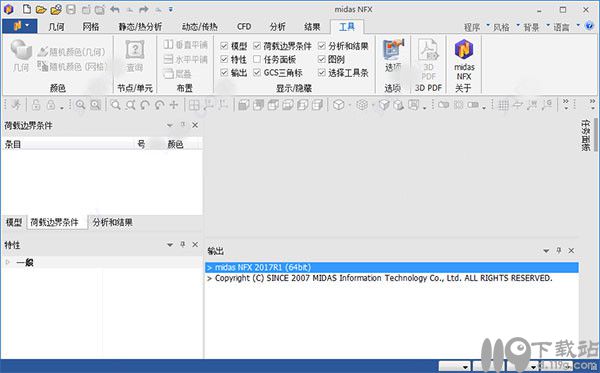Click the first padlock icon in toolbar
Viewport: 600px width, 373px height.
[36, 104]
